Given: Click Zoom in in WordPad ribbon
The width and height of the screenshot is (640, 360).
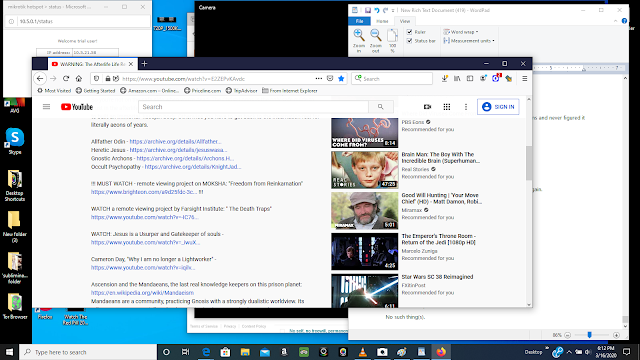Looking at the screenshot, I should [x=359, y=41].
